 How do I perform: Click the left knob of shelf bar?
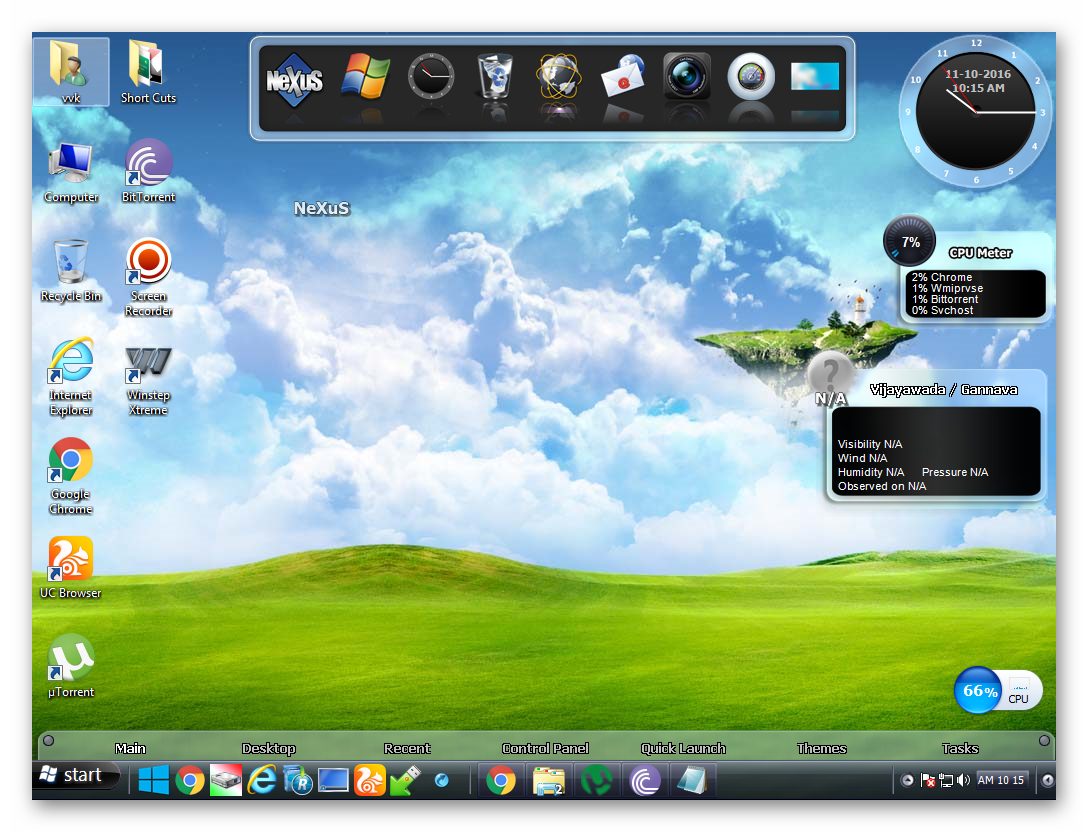coord(49,740)
